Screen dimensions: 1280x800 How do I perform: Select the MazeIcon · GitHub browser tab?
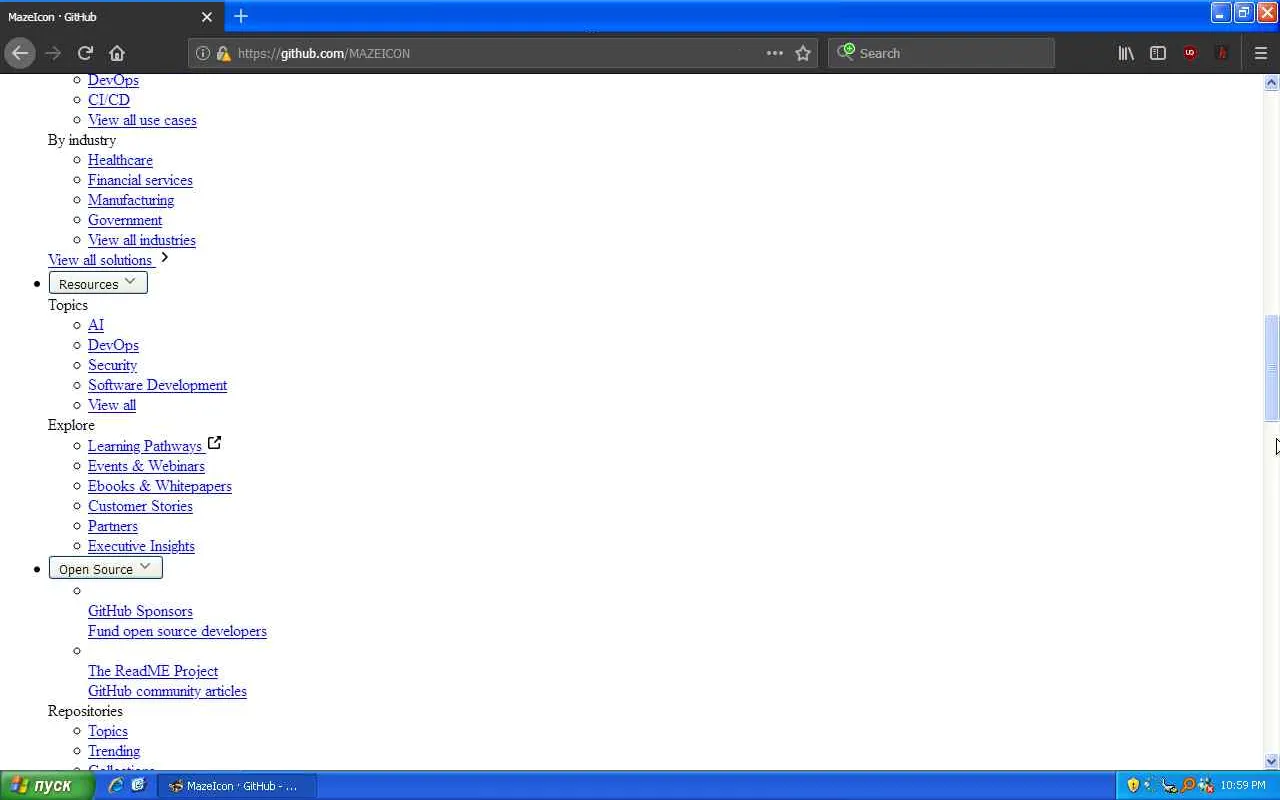110,17
